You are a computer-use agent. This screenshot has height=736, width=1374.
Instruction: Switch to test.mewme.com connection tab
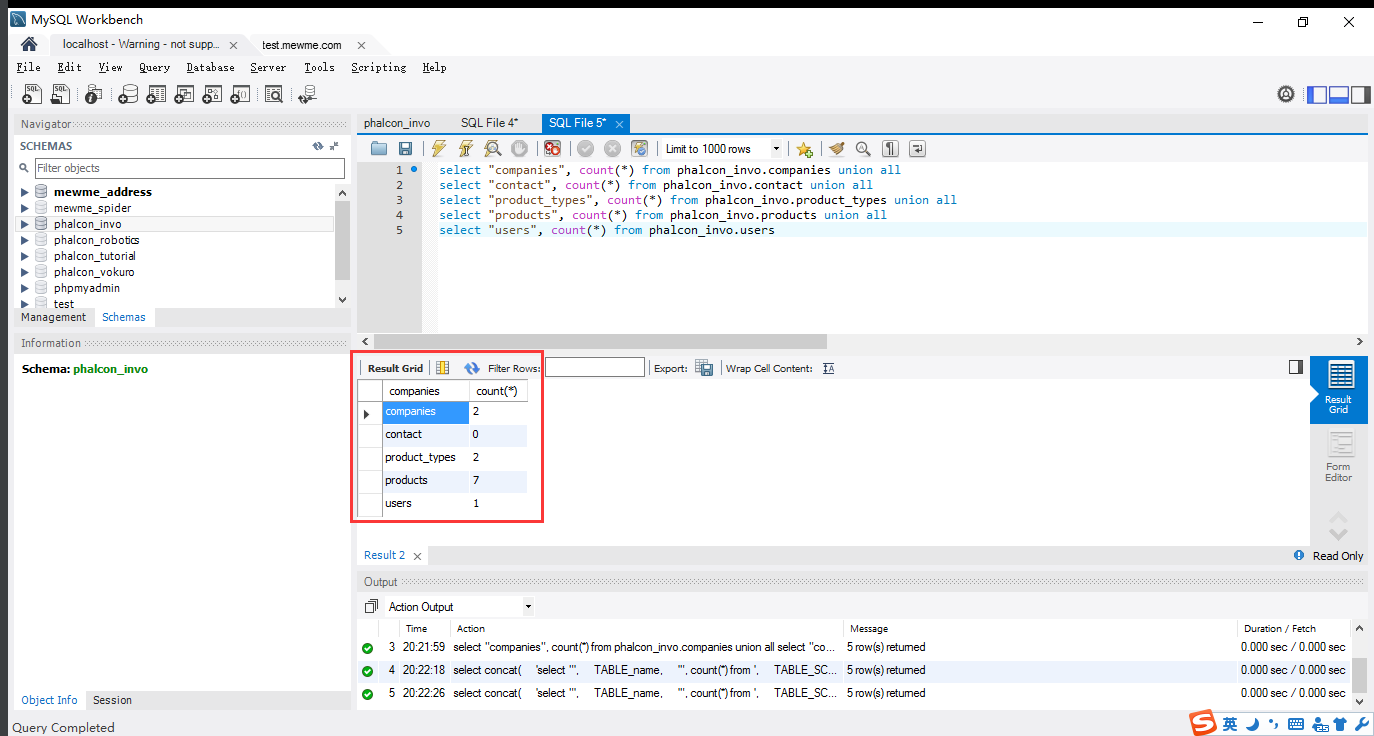[301, 45]
